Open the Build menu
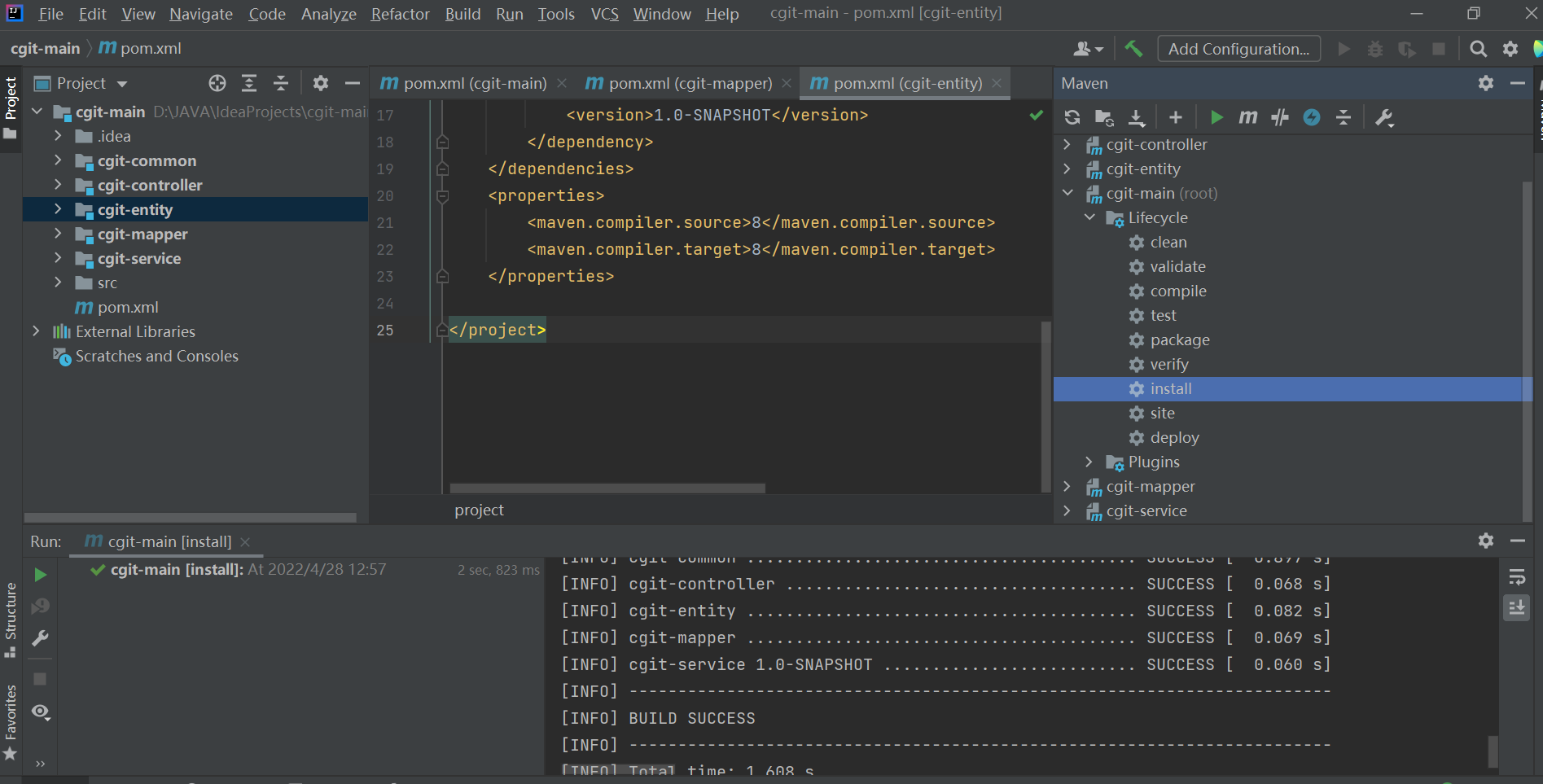This screenshot has height=784, width=1543. click(x=462, y=14)
